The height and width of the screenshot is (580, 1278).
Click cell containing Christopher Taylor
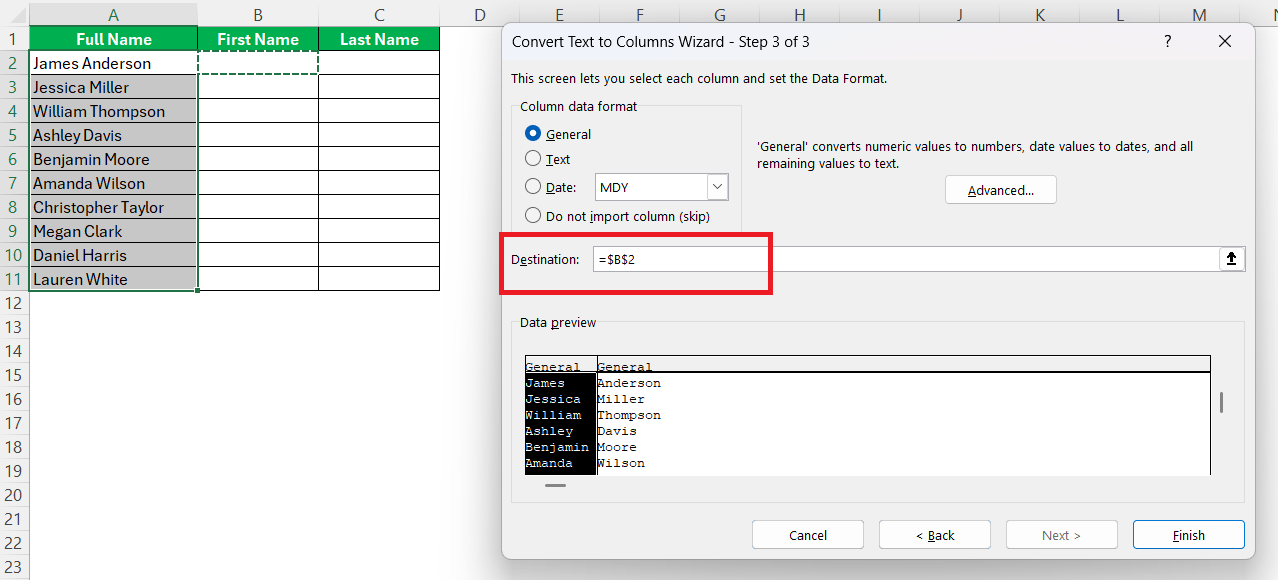[x=114, y=207]
